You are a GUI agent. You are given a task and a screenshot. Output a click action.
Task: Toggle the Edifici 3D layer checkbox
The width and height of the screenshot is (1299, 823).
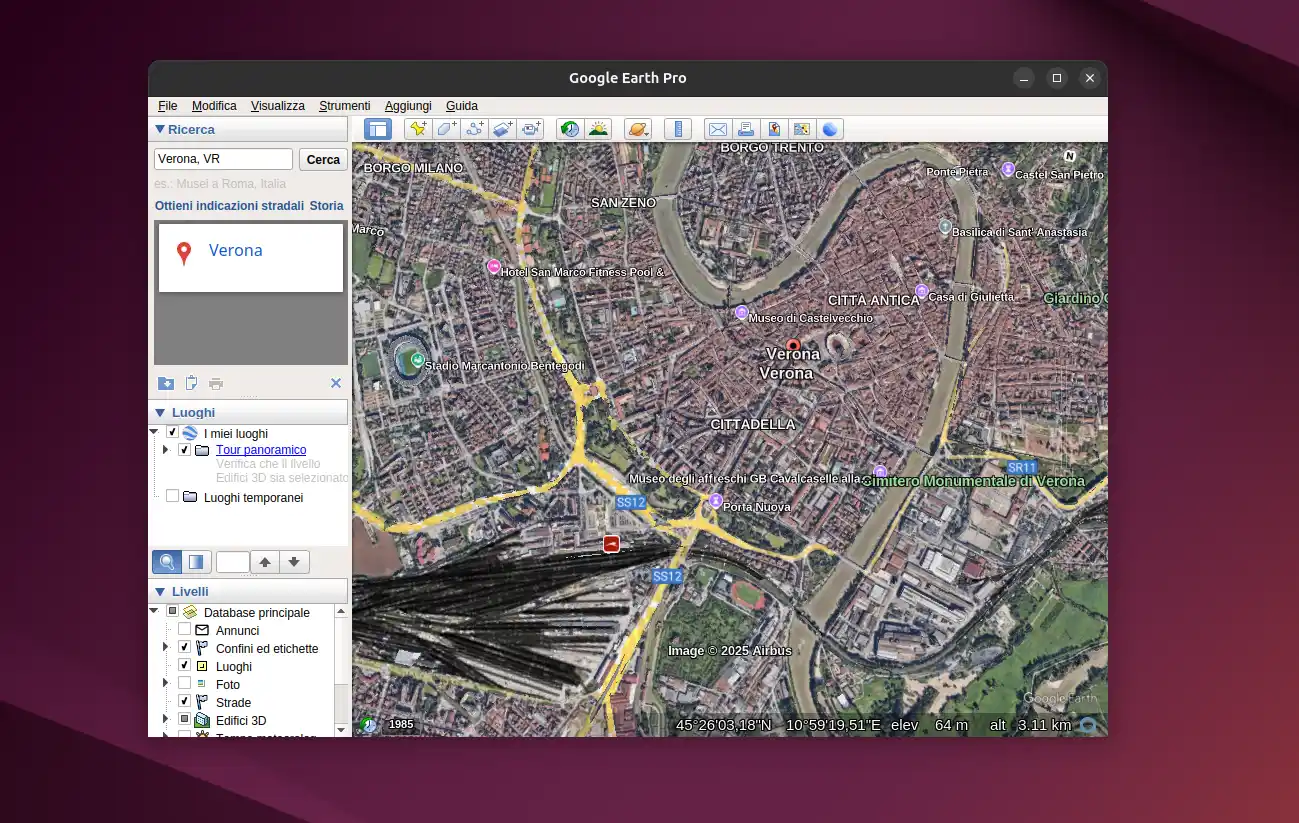click(x=185, y=720)
